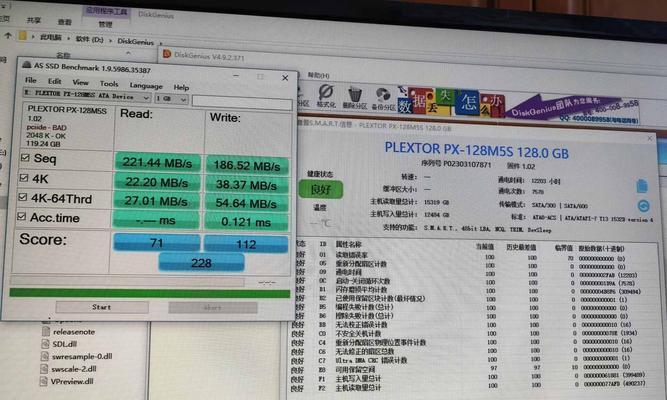This screenshot has height=400, width=667.
Task: Select the 可用保留空间 SMART attribute row
Action: (x=464, y=369)
